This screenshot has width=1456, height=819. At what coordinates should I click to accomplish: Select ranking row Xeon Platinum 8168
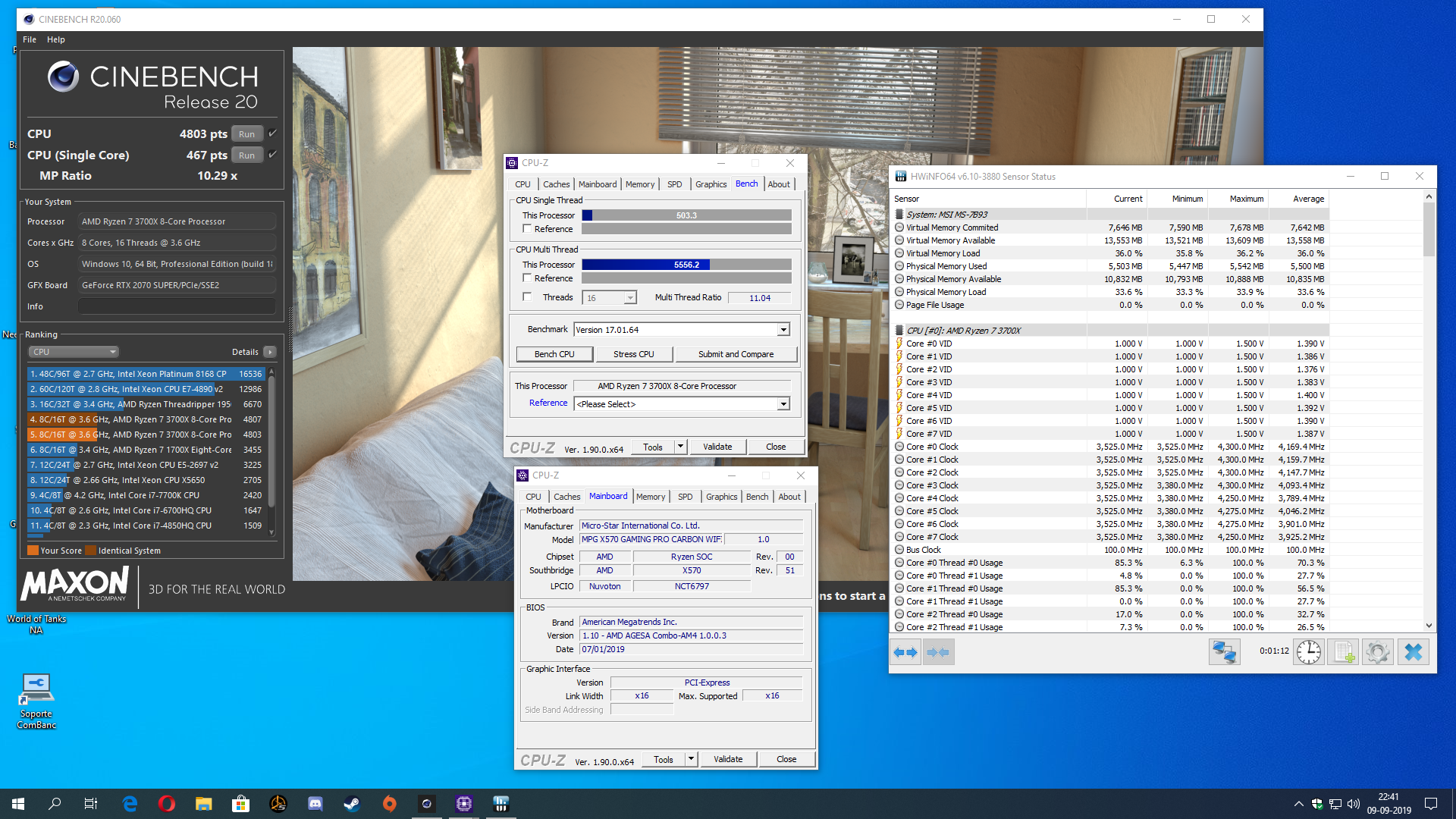tap(146, 374)
